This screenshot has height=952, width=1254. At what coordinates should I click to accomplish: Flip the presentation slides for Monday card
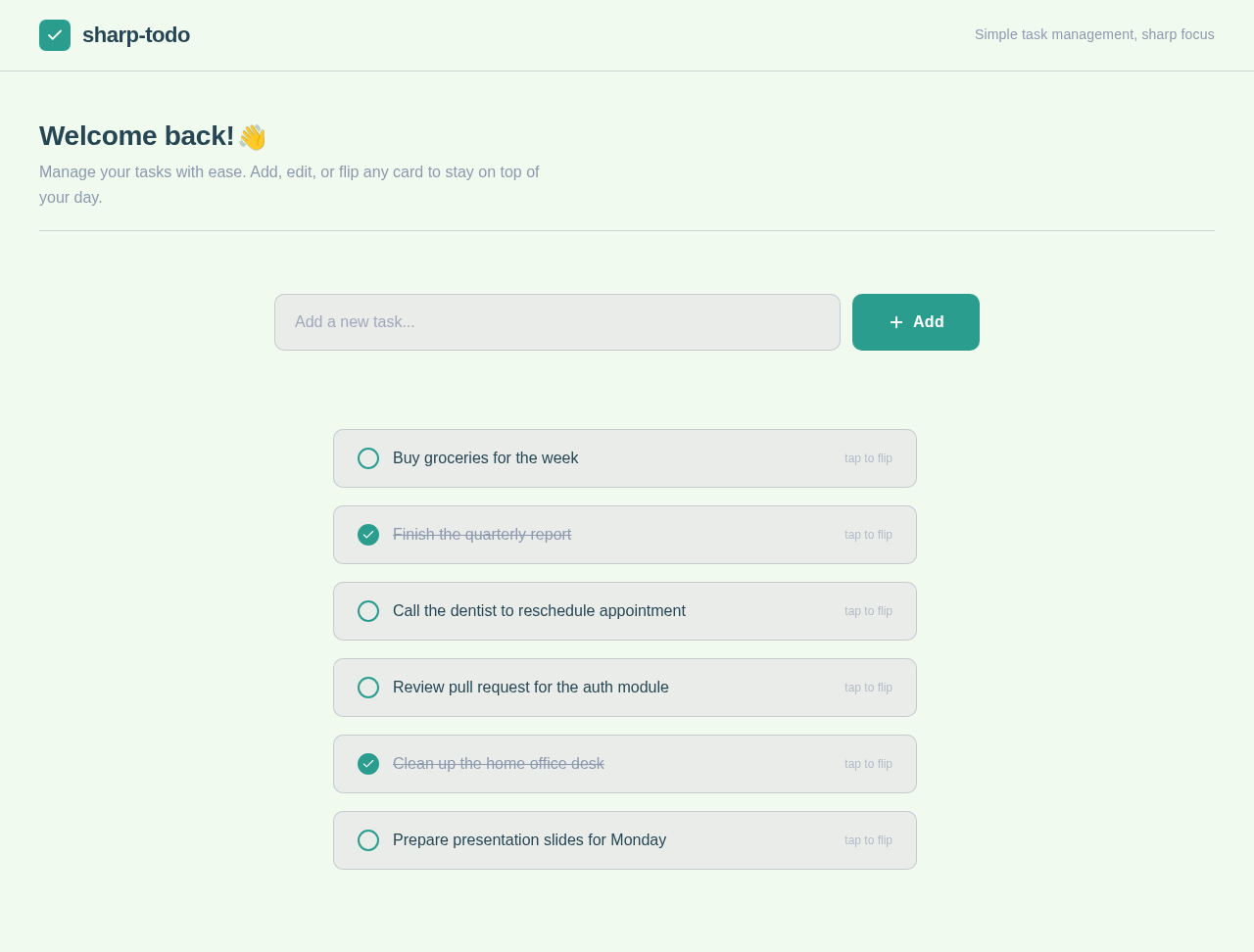click(868, 840)
